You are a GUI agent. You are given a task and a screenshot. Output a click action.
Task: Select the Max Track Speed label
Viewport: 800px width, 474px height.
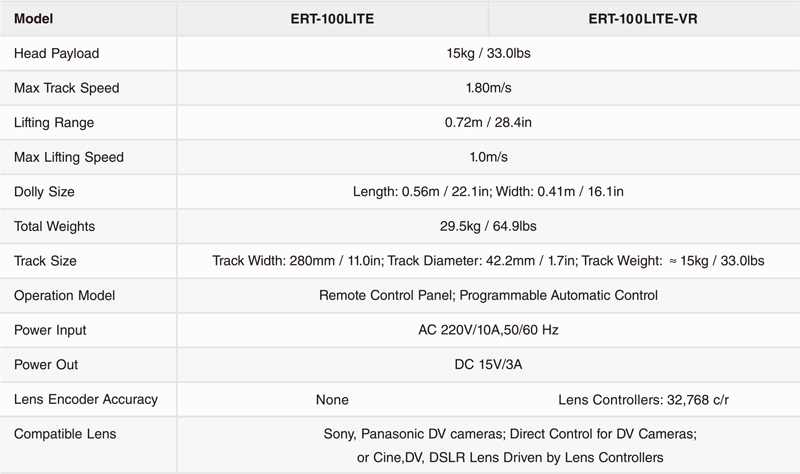(x=67, y=88)
